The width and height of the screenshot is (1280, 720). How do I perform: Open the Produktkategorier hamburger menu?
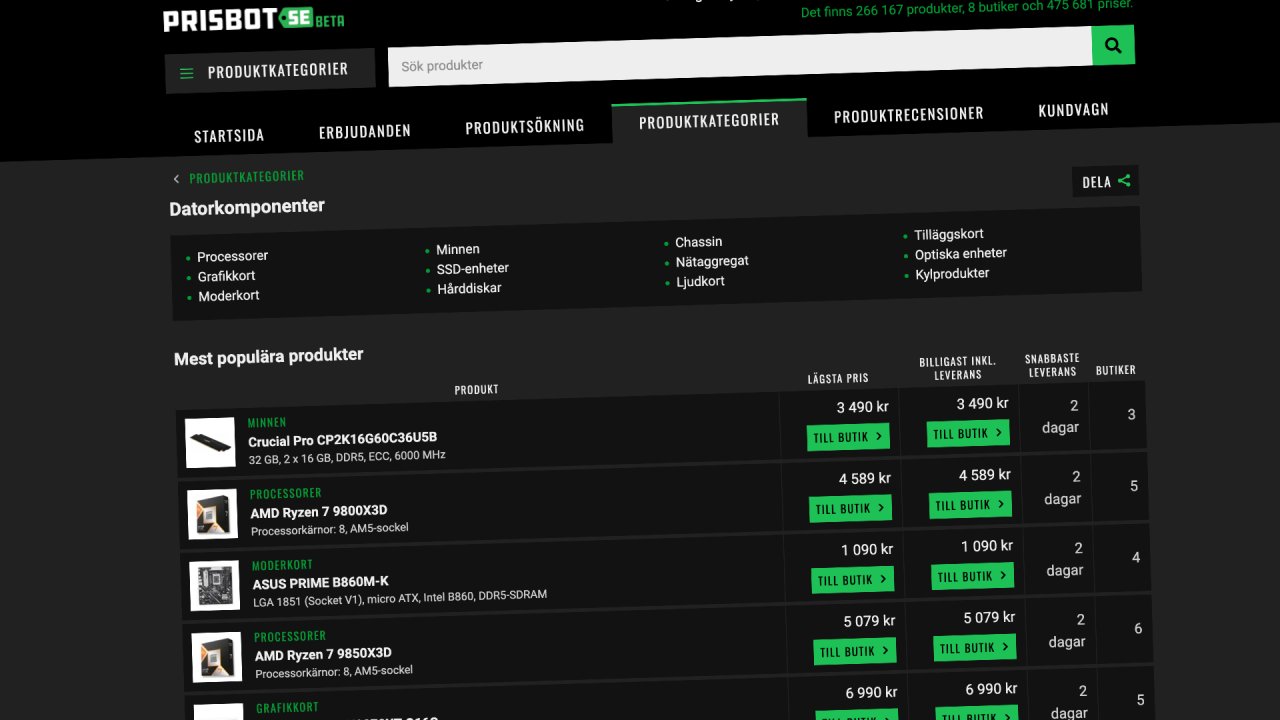tap(270, 71)
